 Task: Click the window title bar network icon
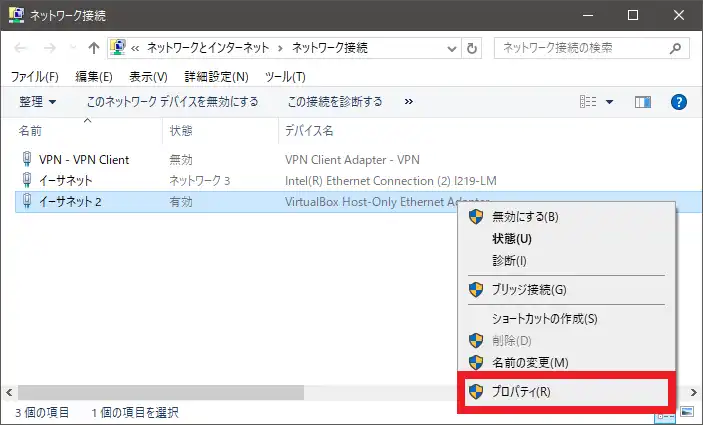coord(16,15)
